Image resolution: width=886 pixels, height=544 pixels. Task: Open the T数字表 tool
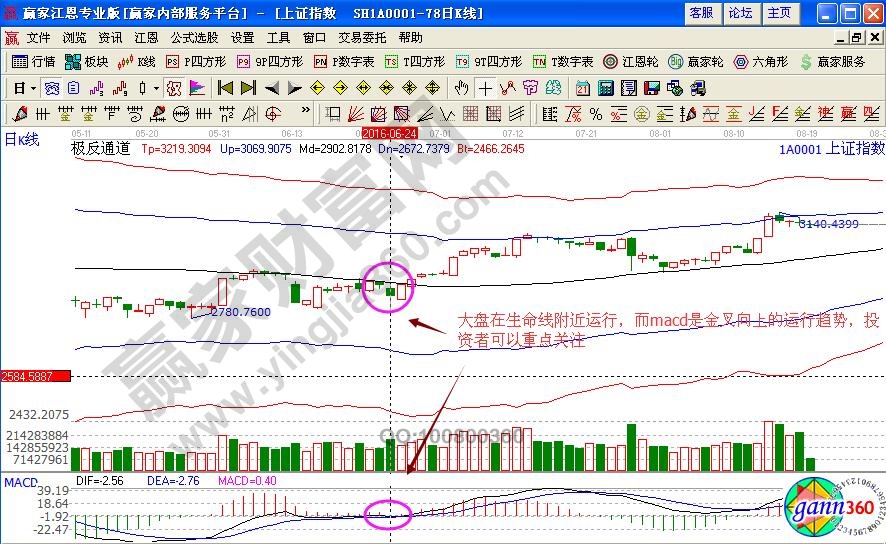click(563, 62)
